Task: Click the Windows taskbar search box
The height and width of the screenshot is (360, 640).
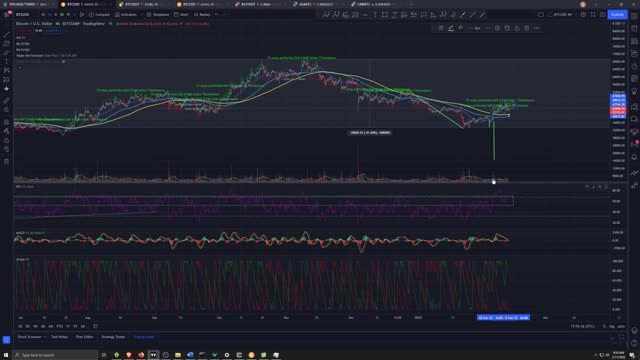Action: (x=55, y=355)
